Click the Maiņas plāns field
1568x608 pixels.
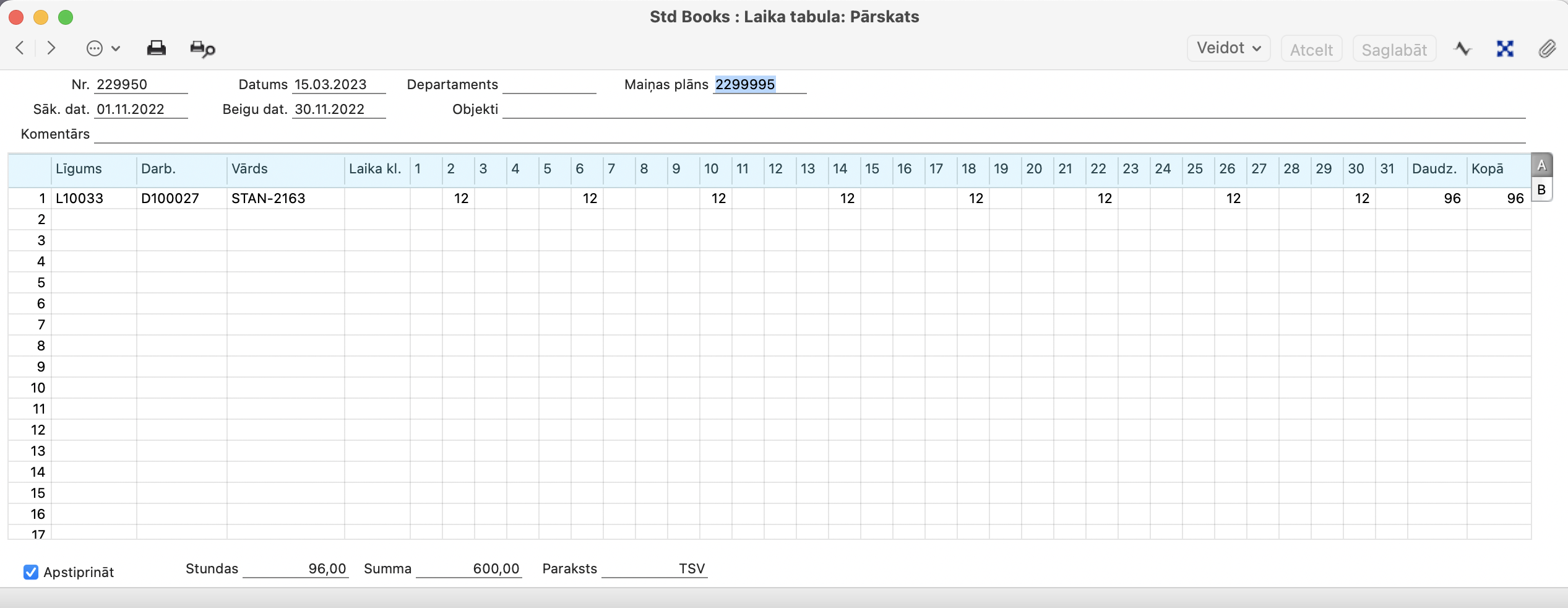759,85
